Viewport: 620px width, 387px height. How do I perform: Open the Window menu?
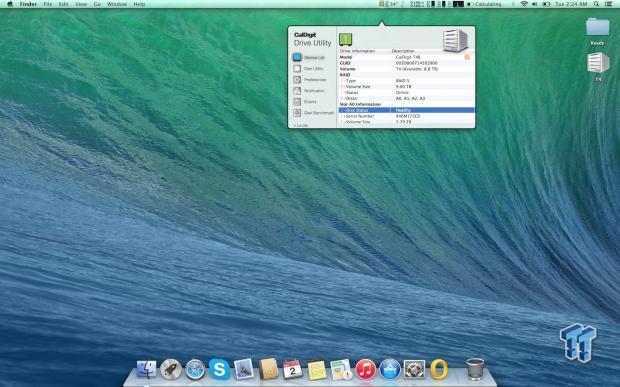[x=117, y=4]
